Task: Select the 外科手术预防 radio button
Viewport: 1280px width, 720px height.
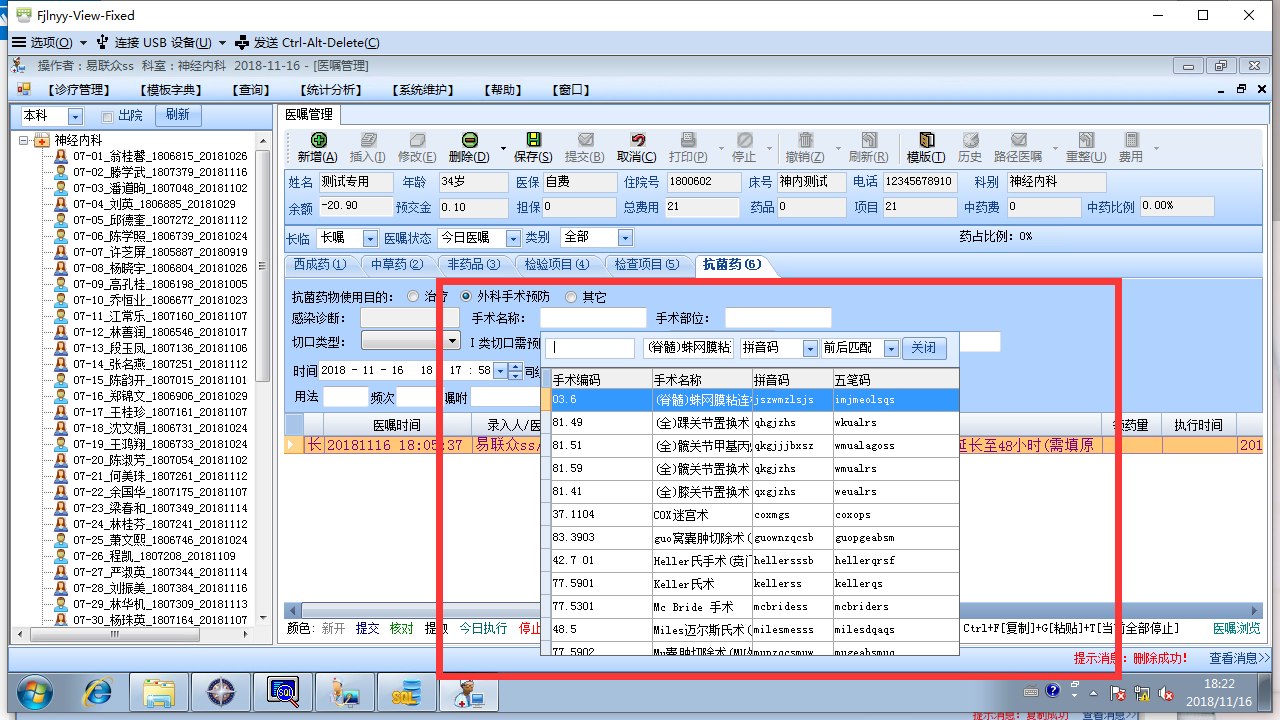Action: (466, 297)
